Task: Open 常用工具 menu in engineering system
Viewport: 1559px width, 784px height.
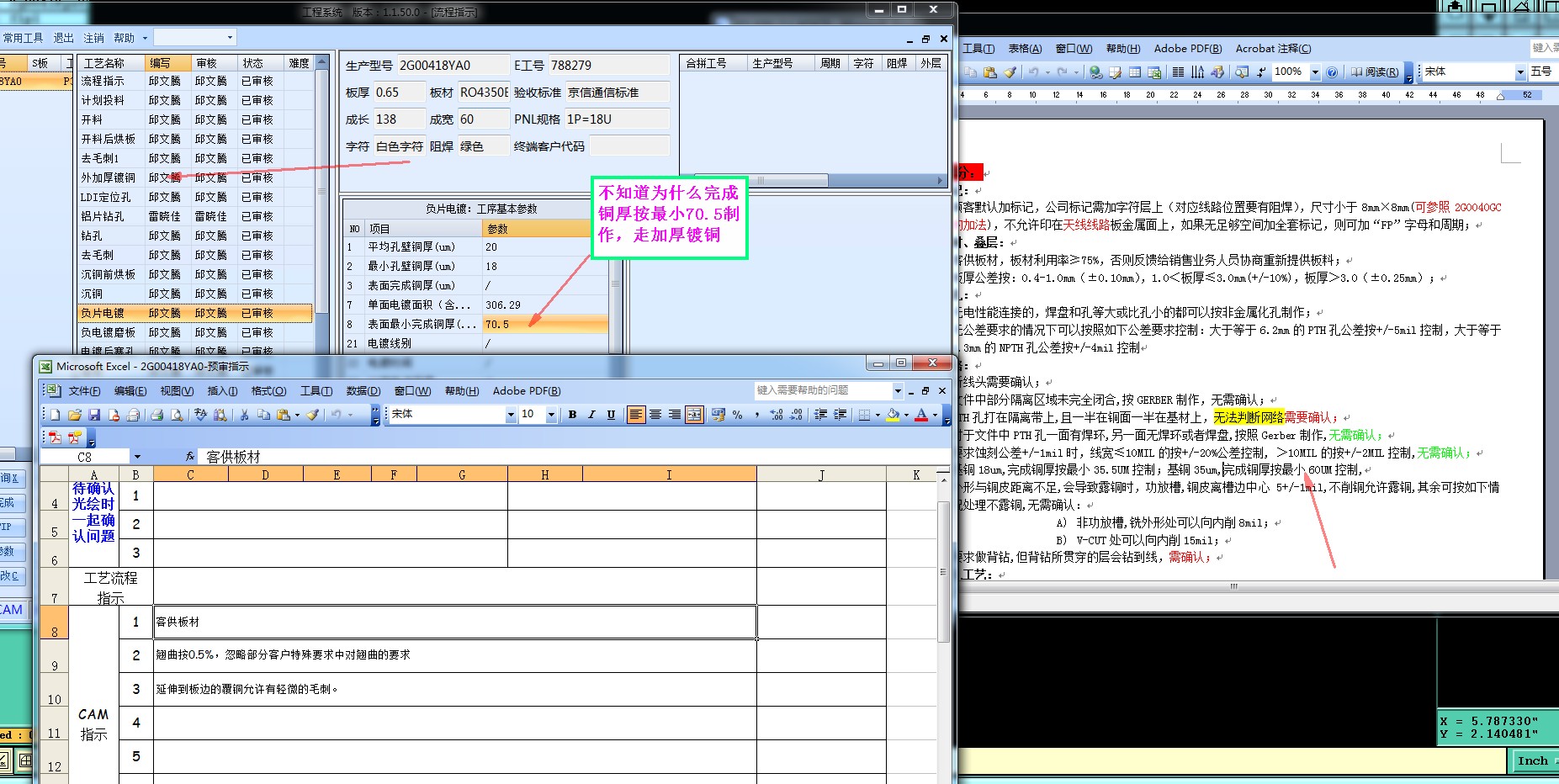Action: (23, 38)
